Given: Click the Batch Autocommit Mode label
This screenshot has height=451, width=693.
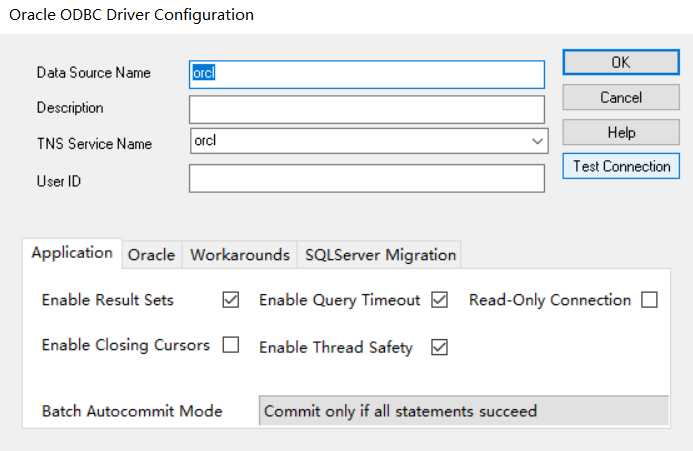Looking at the screenshot, I should coord(132,411).
